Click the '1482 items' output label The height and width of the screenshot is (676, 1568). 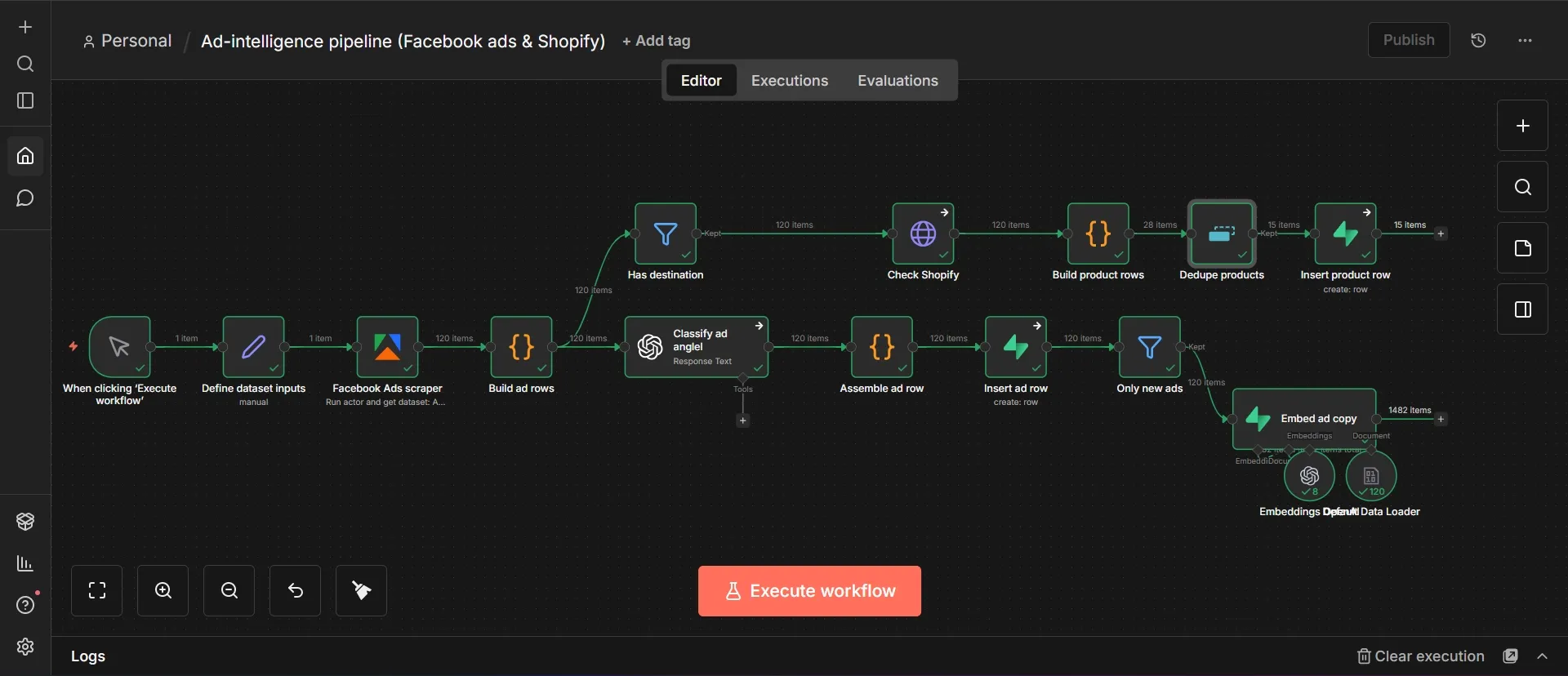click(1410, 410)
